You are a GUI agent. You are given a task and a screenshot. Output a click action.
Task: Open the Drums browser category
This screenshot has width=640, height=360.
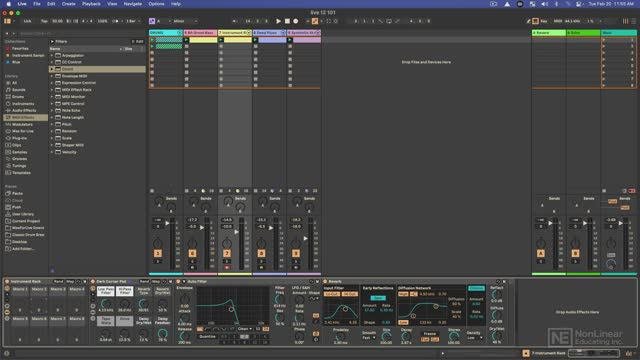point(18,97)
